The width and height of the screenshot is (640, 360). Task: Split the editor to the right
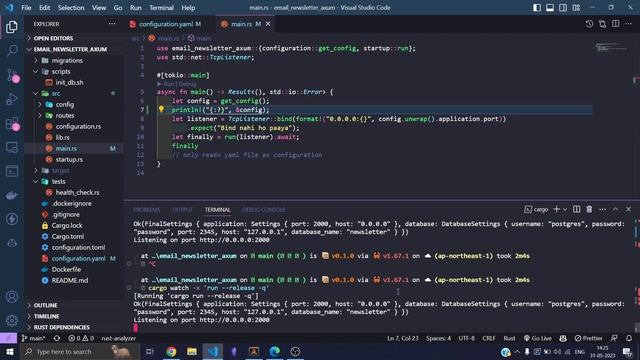pyautogui.click(x=616, y=24)
